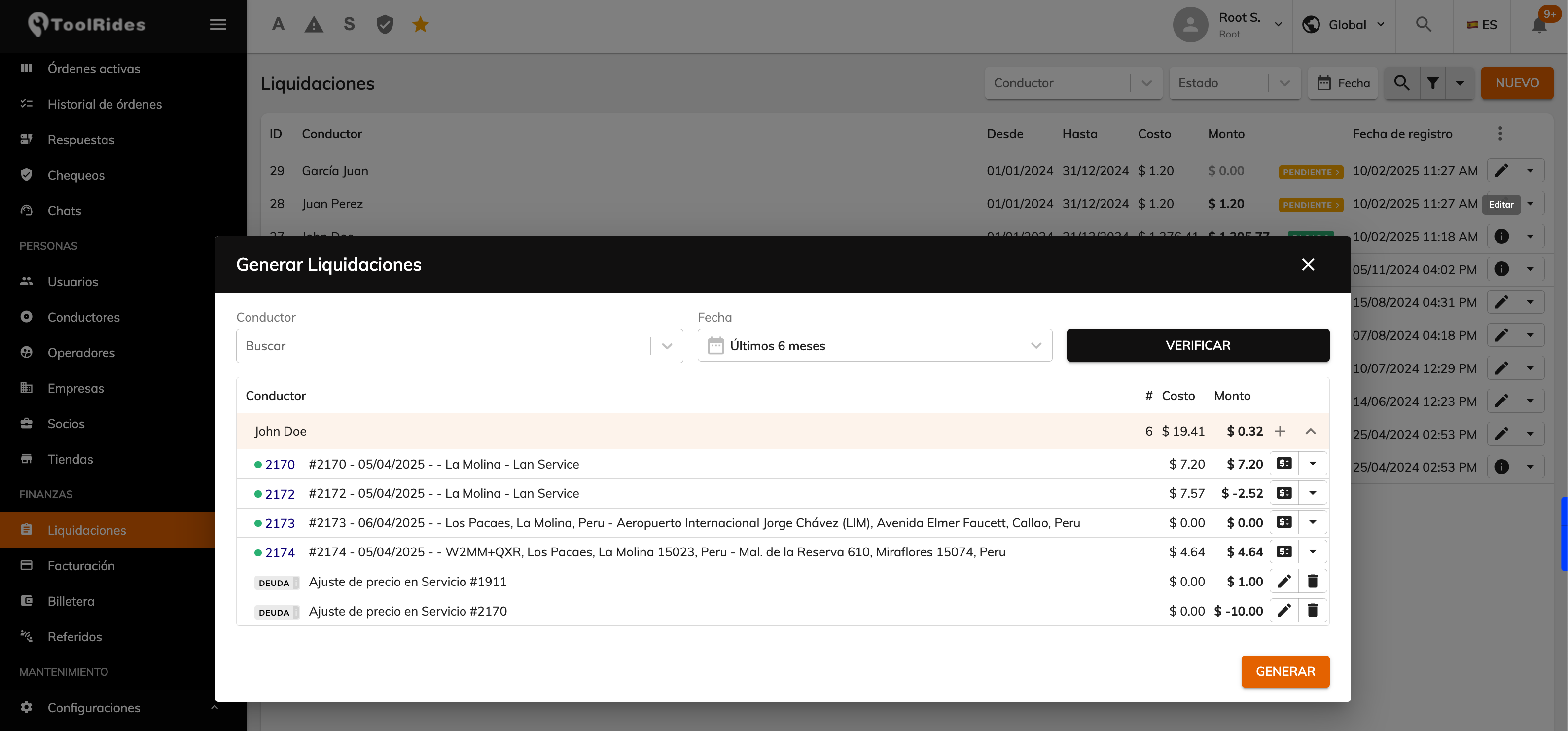Open the notifications bell with 9+ badge
1568x731 pixels.
[1539, 24]
